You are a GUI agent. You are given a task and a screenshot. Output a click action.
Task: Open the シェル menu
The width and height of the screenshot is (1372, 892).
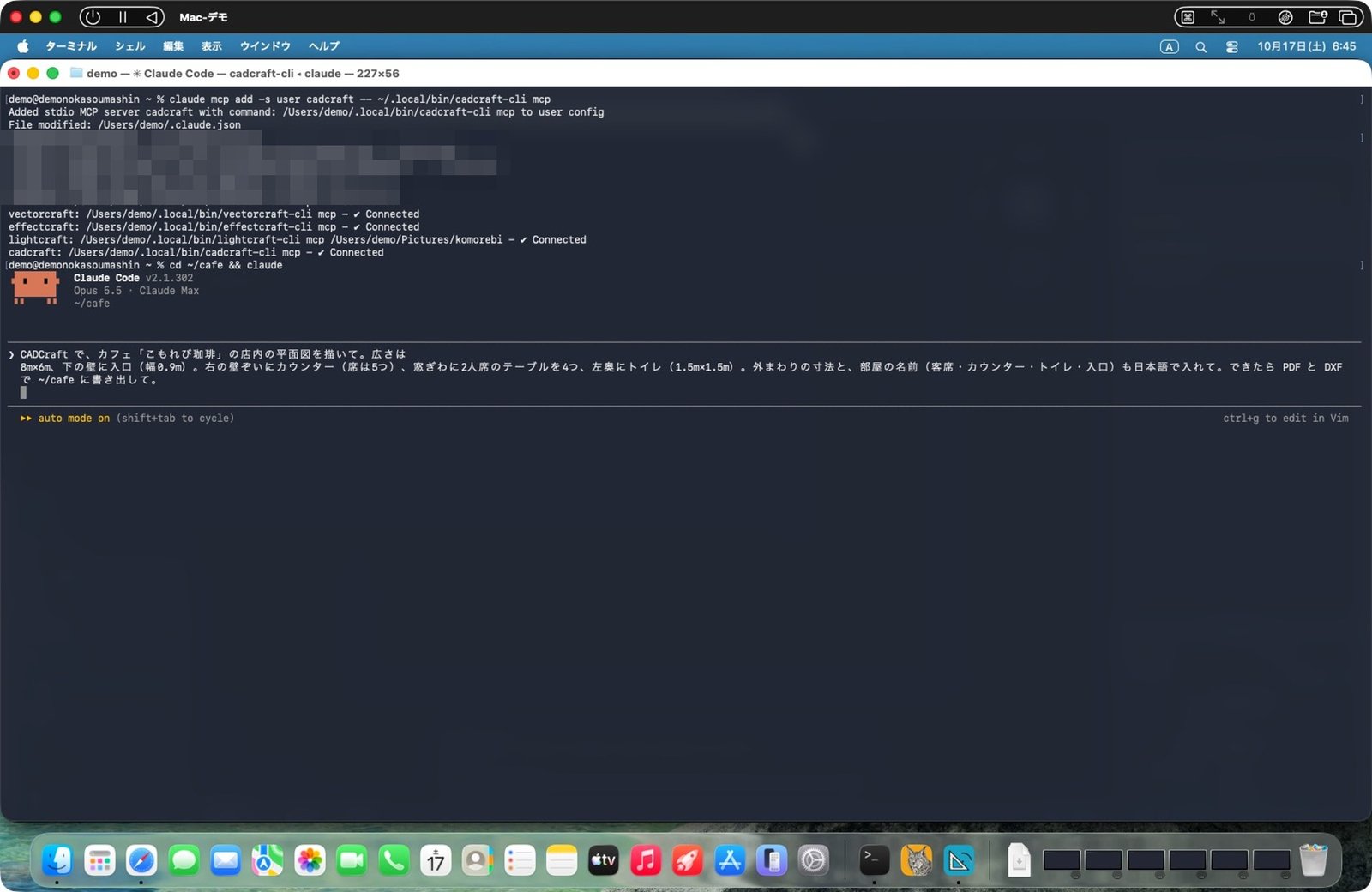pos(130,46)
